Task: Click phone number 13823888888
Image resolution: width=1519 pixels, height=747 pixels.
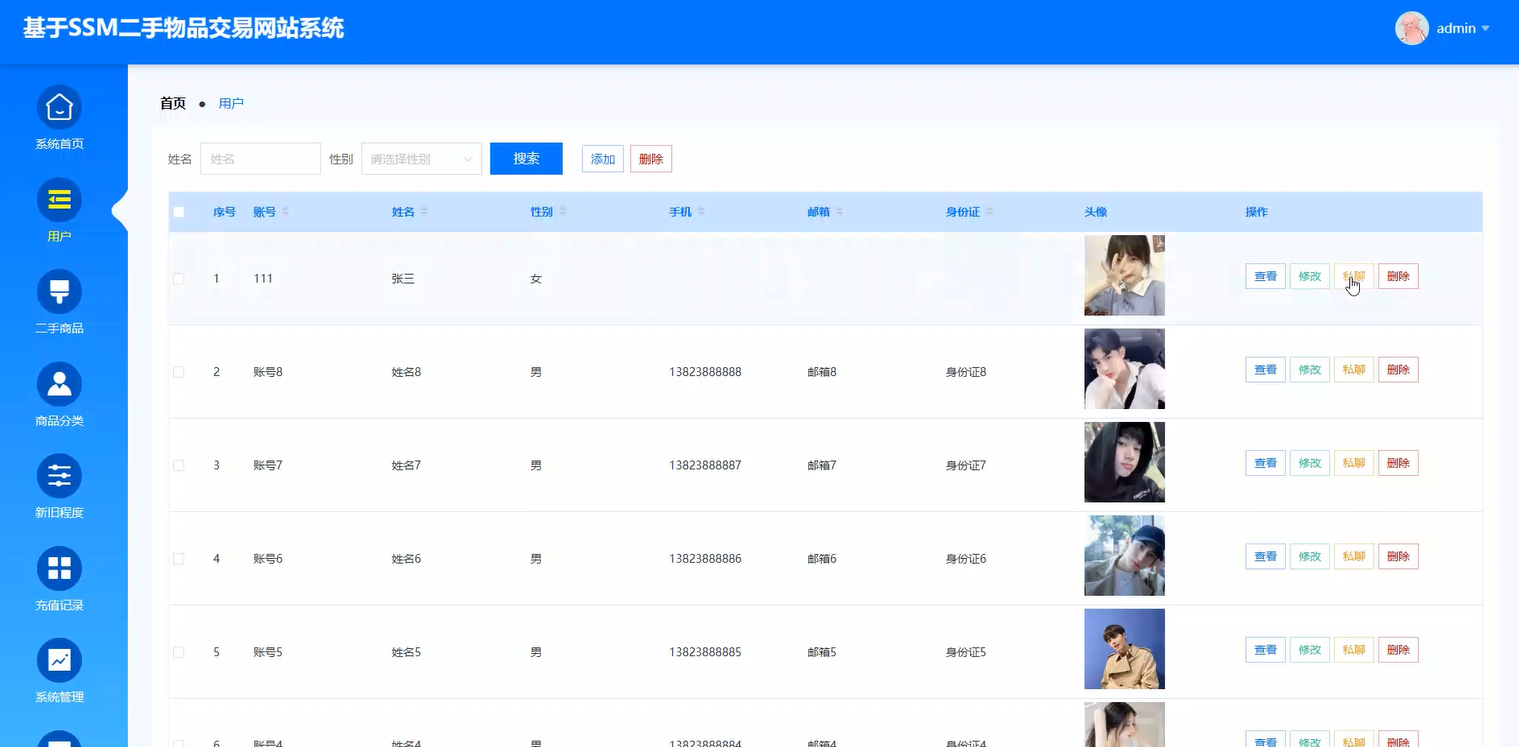Action: pyautogui.click(x=705, y=372)
